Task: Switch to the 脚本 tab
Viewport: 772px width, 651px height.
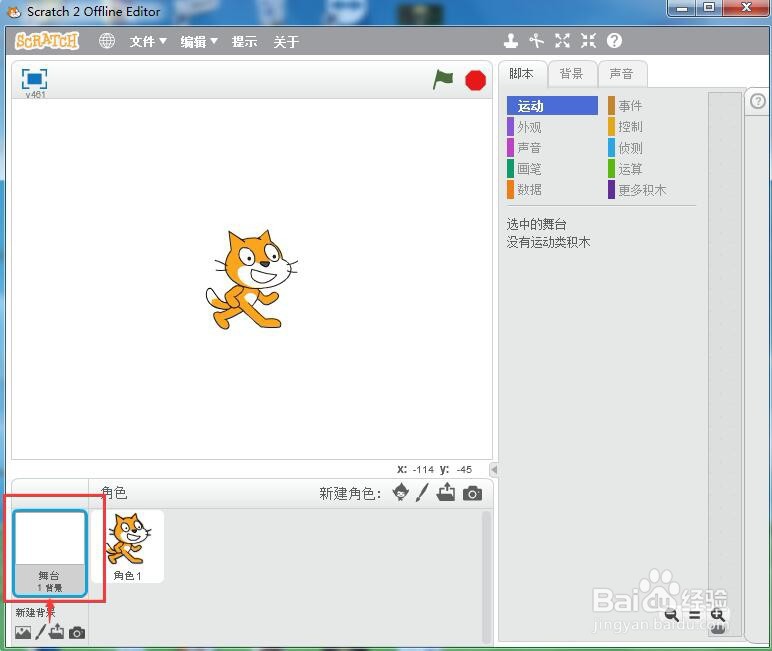Action: (x=522, y=74)
